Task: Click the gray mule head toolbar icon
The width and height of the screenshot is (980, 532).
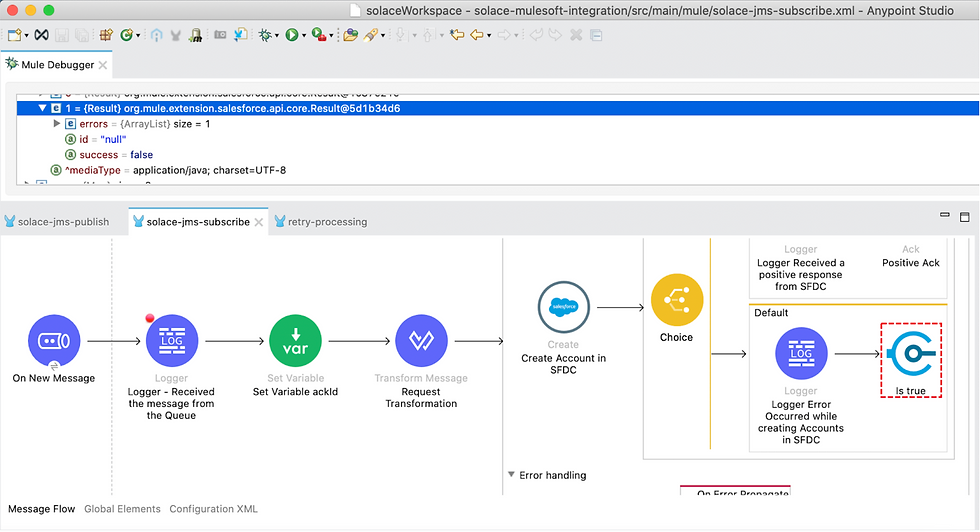Action: coord(176,36)
